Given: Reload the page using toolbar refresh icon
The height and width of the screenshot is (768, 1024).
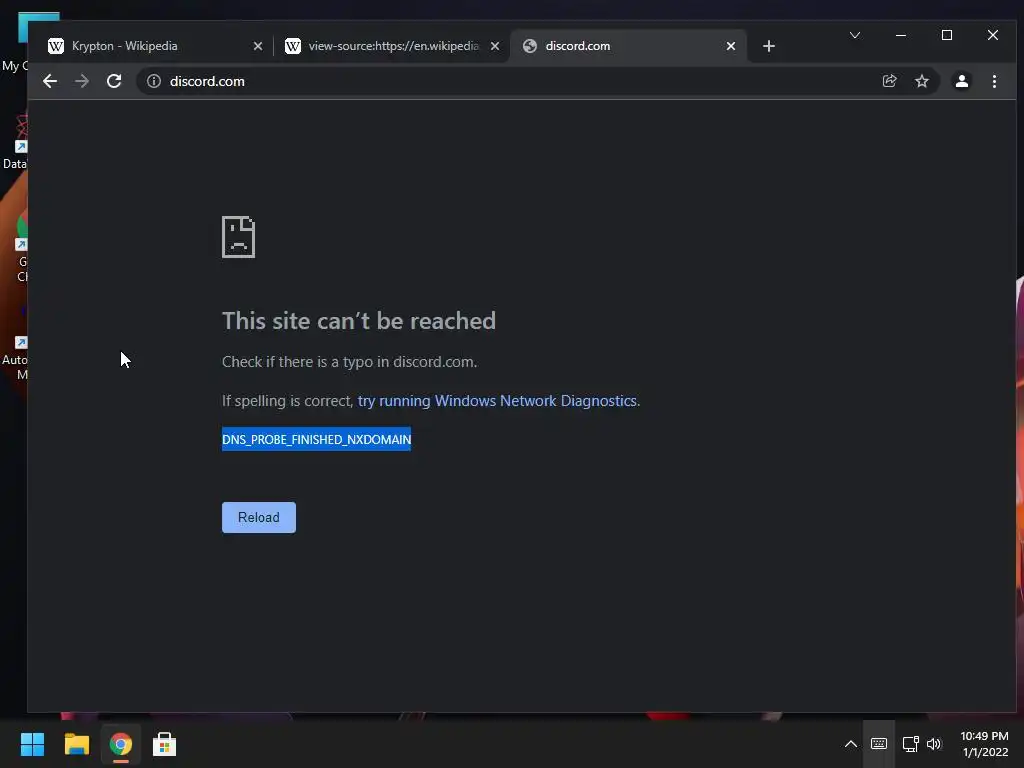Looking at the screenshot, I should [114, 81].
